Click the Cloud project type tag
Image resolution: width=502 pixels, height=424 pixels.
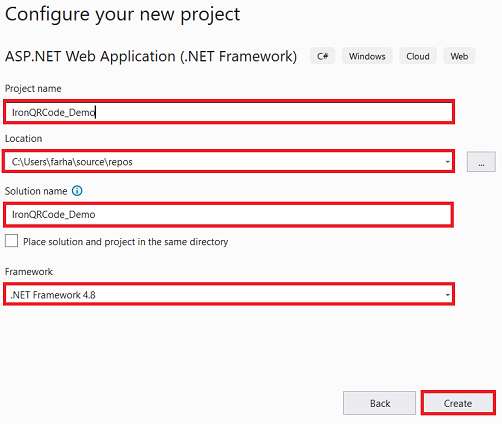418,56
